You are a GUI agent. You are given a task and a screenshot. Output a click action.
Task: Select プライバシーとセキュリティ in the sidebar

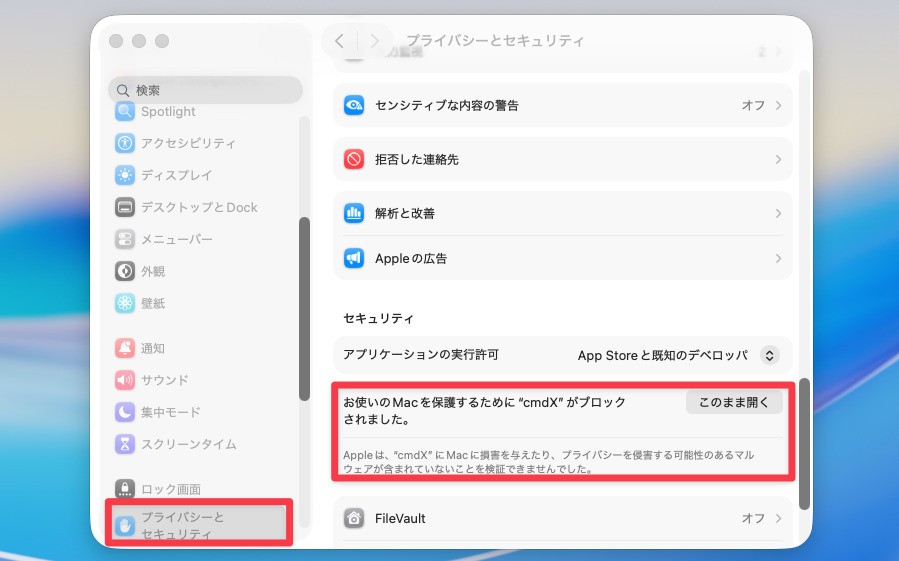tap(199, 523)
